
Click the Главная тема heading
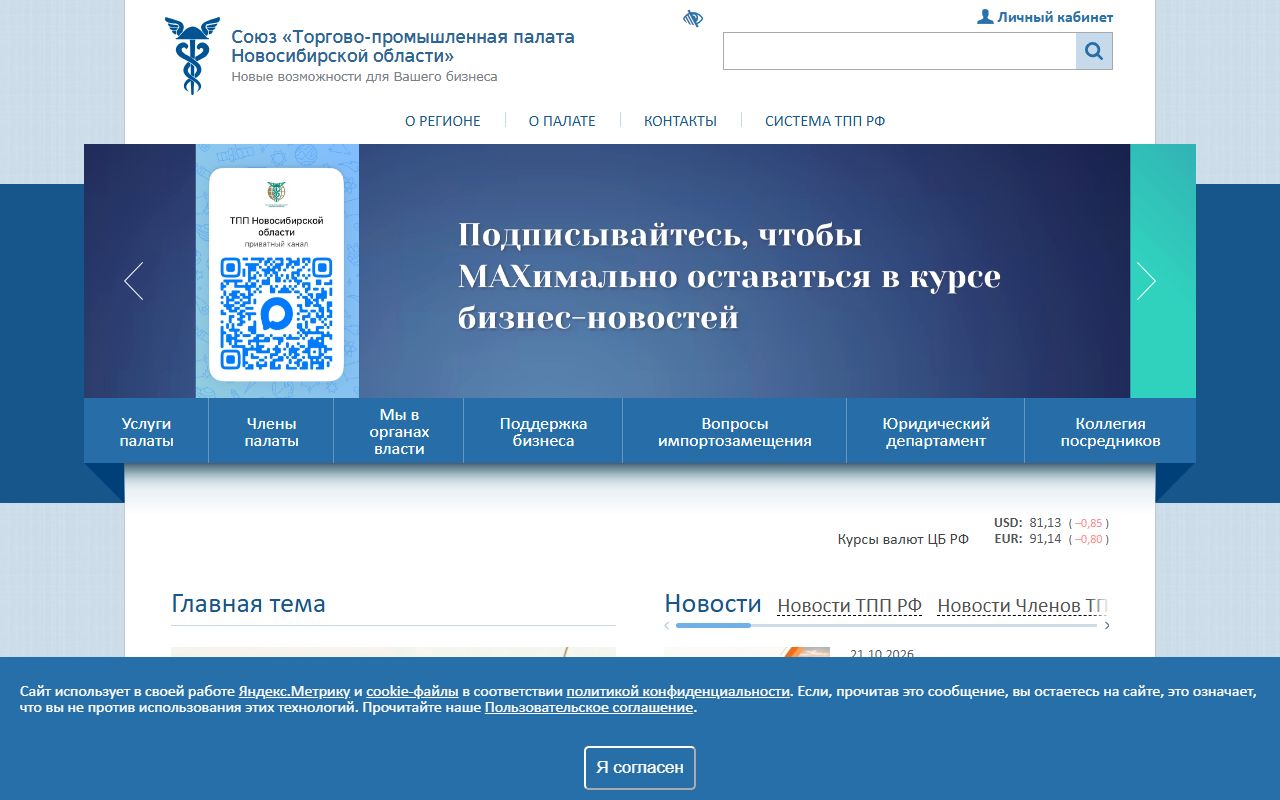point(248,604)
